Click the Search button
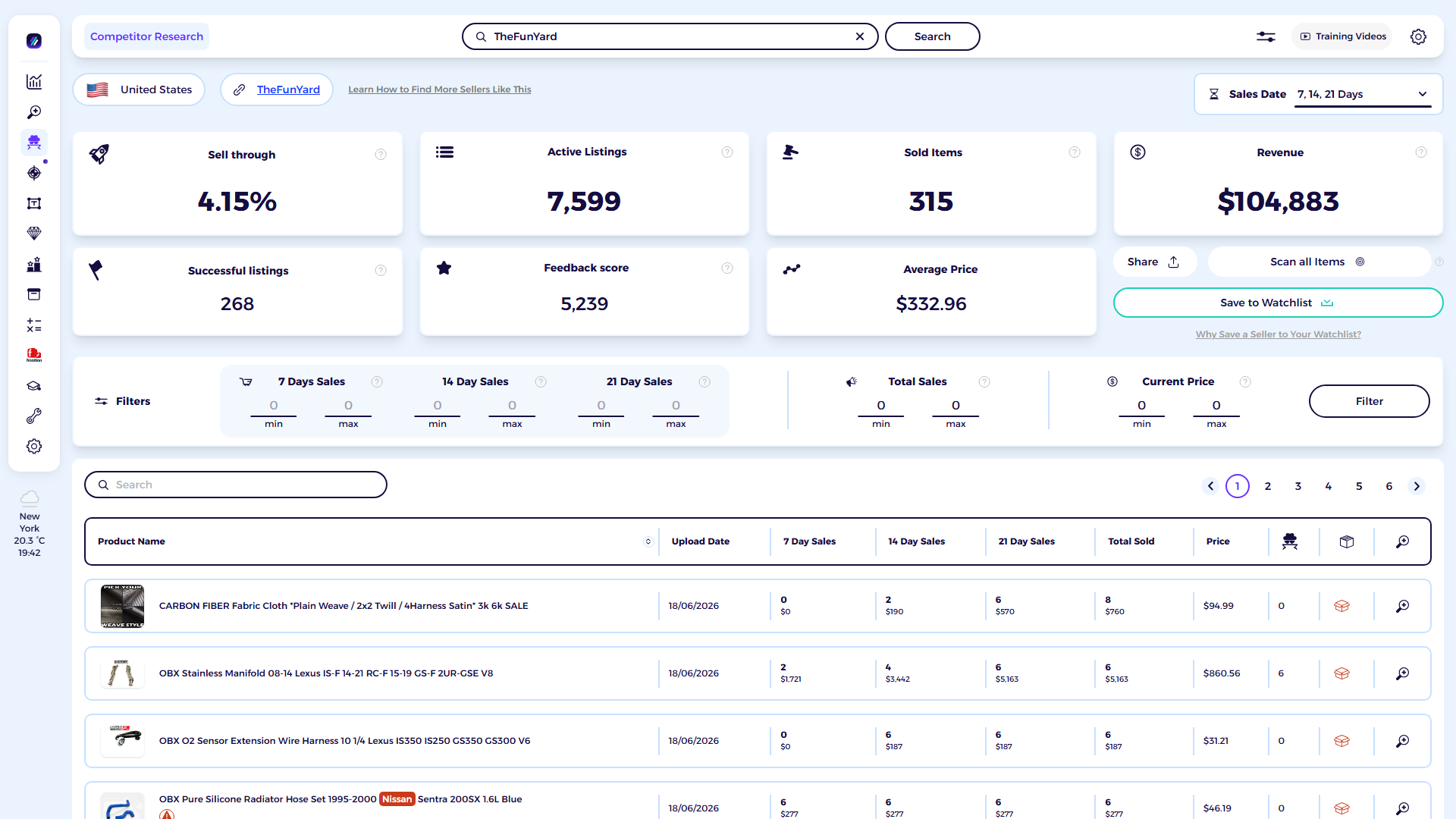The image size is (1456, 819). 932,36
